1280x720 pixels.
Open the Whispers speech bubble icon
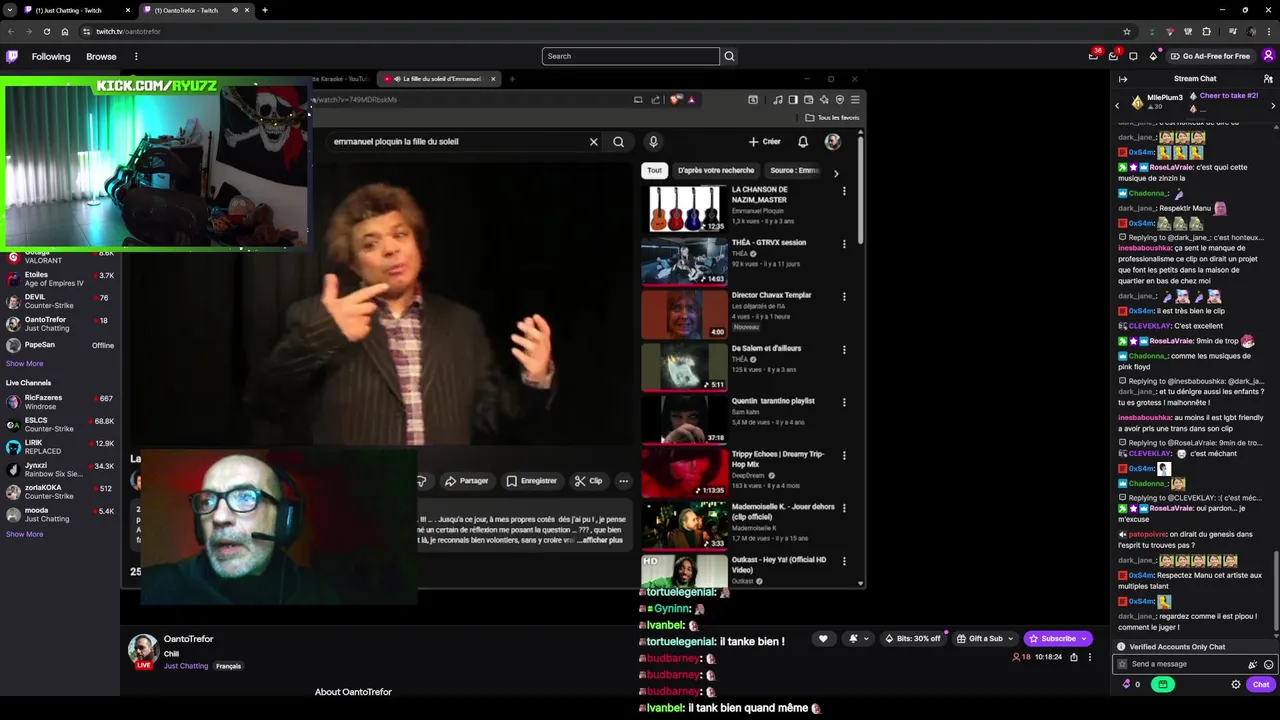(1133, 56)
